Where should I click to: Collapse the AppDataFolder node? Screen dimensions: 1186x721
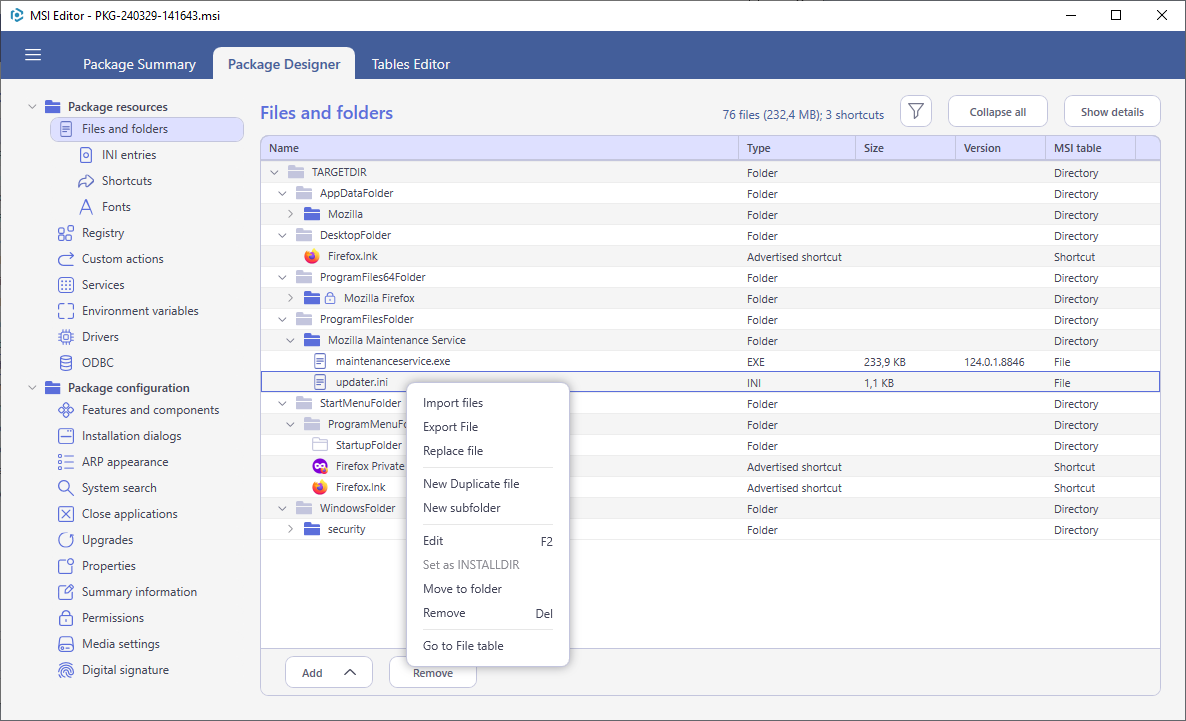coord(282,194)
